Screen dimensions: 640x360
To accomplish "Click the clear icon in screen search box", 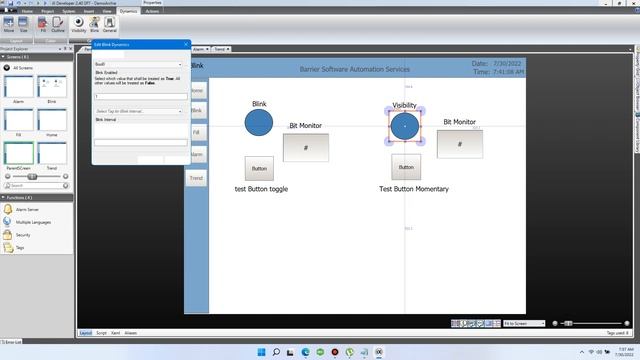I will (66, 186).
